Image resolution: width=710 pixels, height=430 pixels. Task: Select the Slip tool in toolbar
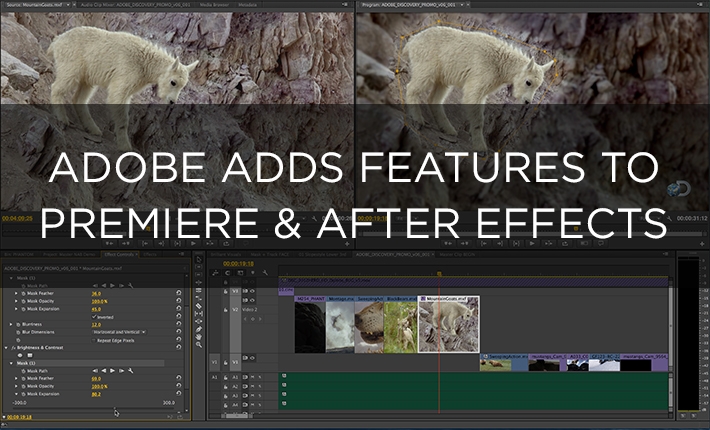pyautogui.click(x=198, y=314)
